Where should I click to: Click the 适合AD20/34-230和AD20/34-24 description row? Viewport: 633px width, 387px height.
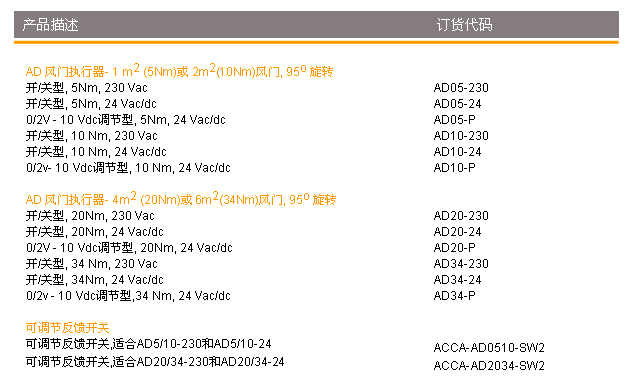[155, 362]
